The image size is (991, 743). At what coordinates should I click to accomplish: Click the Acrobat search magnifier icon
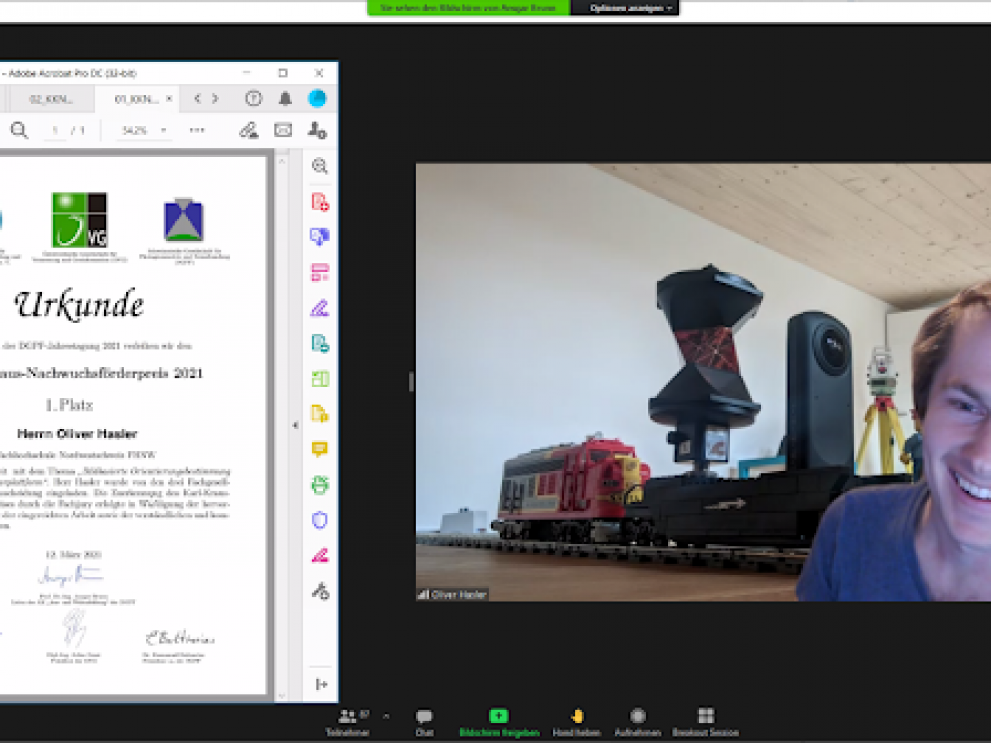tap(19, 130)
